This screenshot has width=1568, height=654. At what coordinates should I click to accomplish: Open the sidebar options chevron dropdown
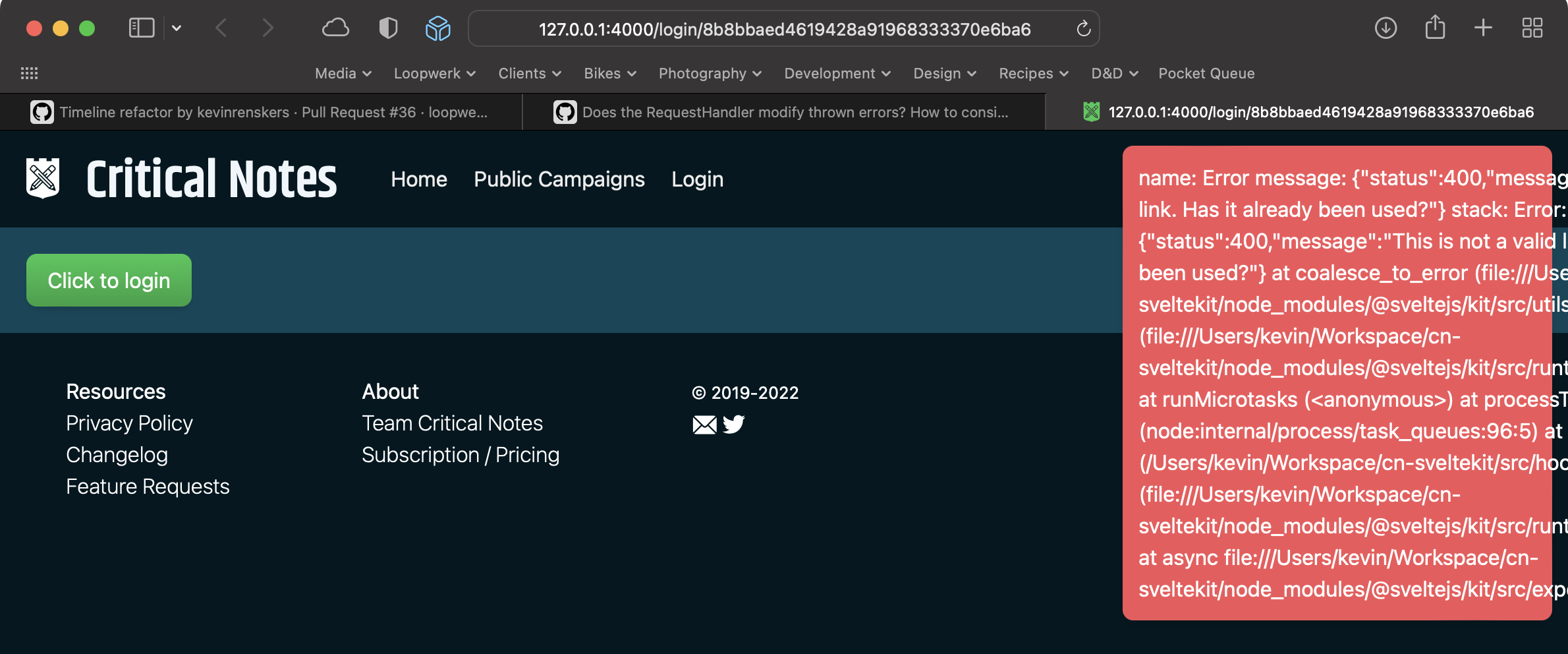pos(177,28)
